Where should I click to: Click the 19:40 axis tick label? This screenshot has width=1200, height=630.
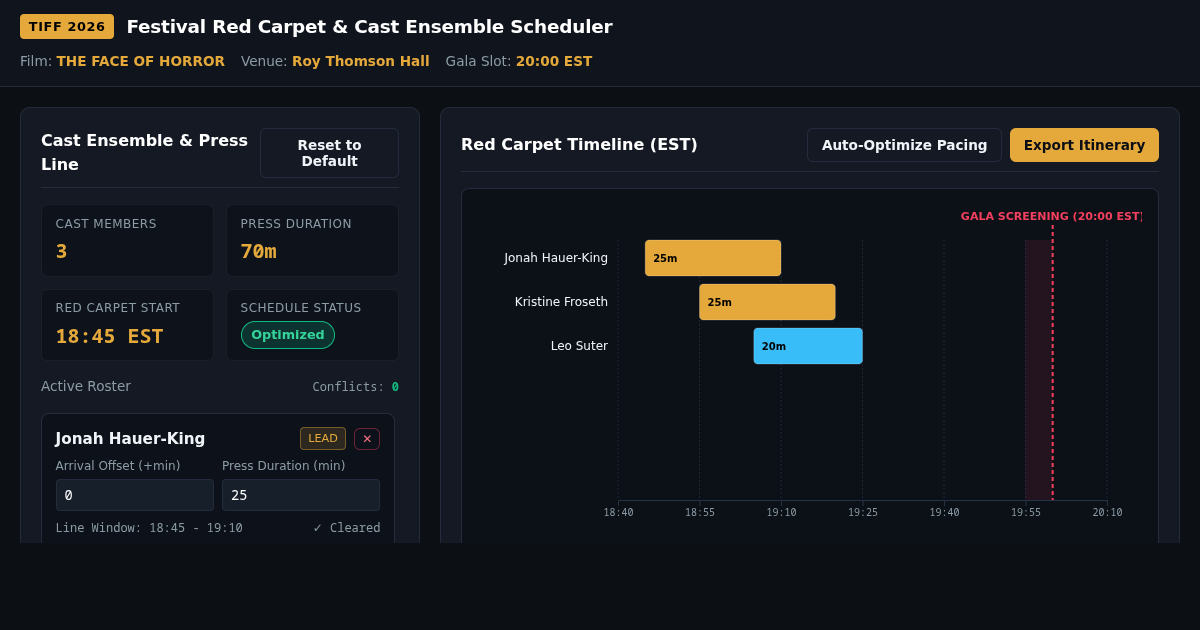point(944,513)
